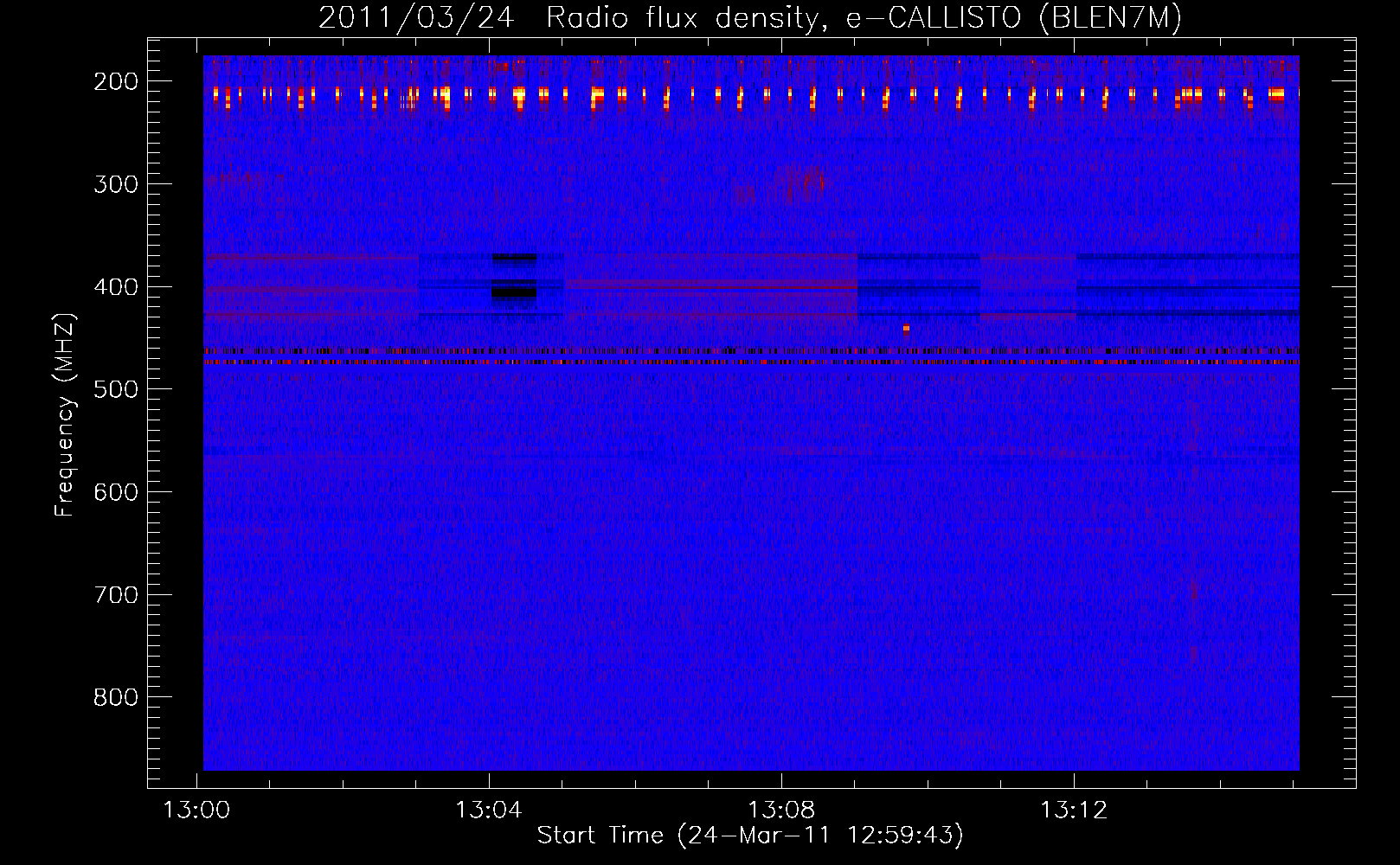Click the black dropout block near 400 MHz
The image size is (1400, 865).
pos(514,292)
